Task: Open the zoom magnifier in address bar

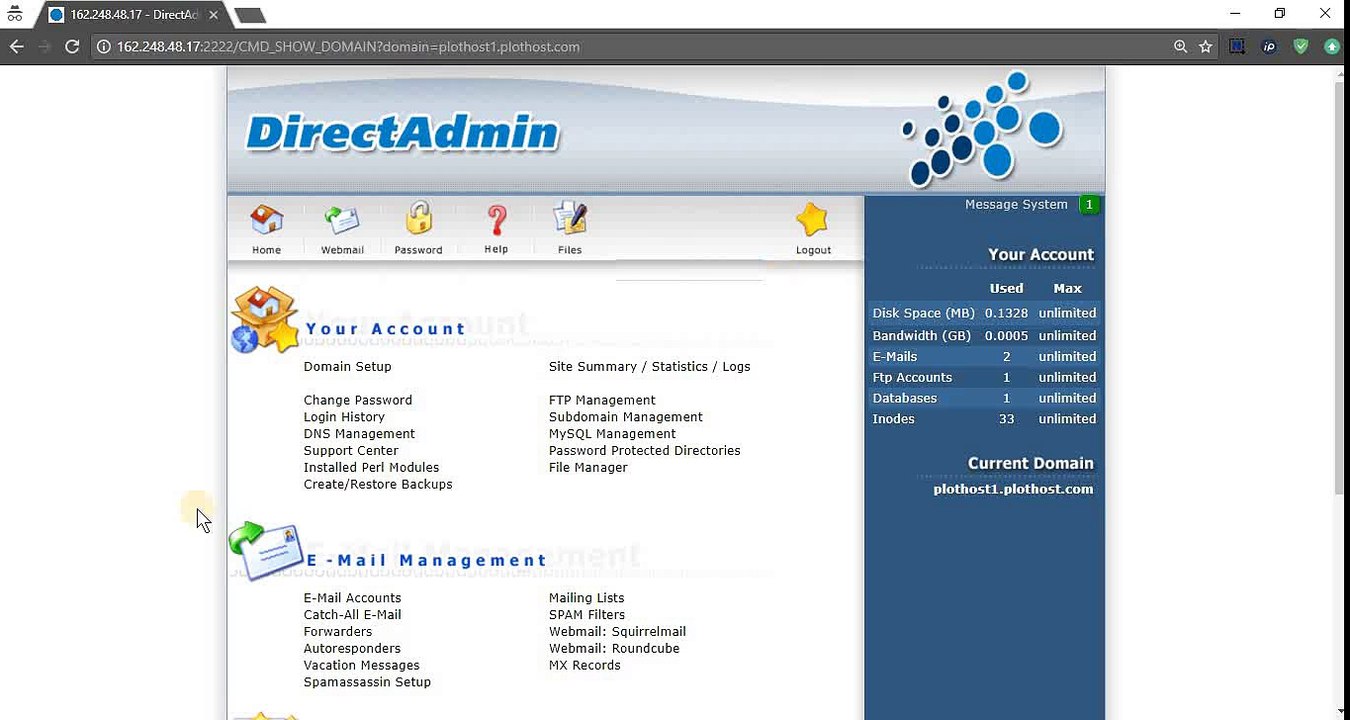Action: [1181, 46]
